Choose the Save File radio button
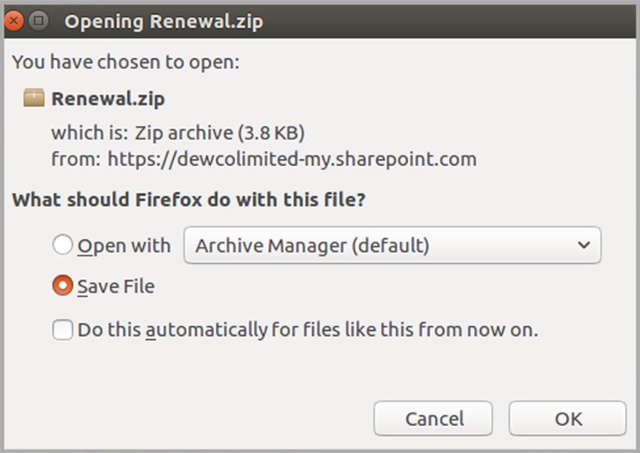Viewport: 640px width, 453px height. [x=62, y=286]
